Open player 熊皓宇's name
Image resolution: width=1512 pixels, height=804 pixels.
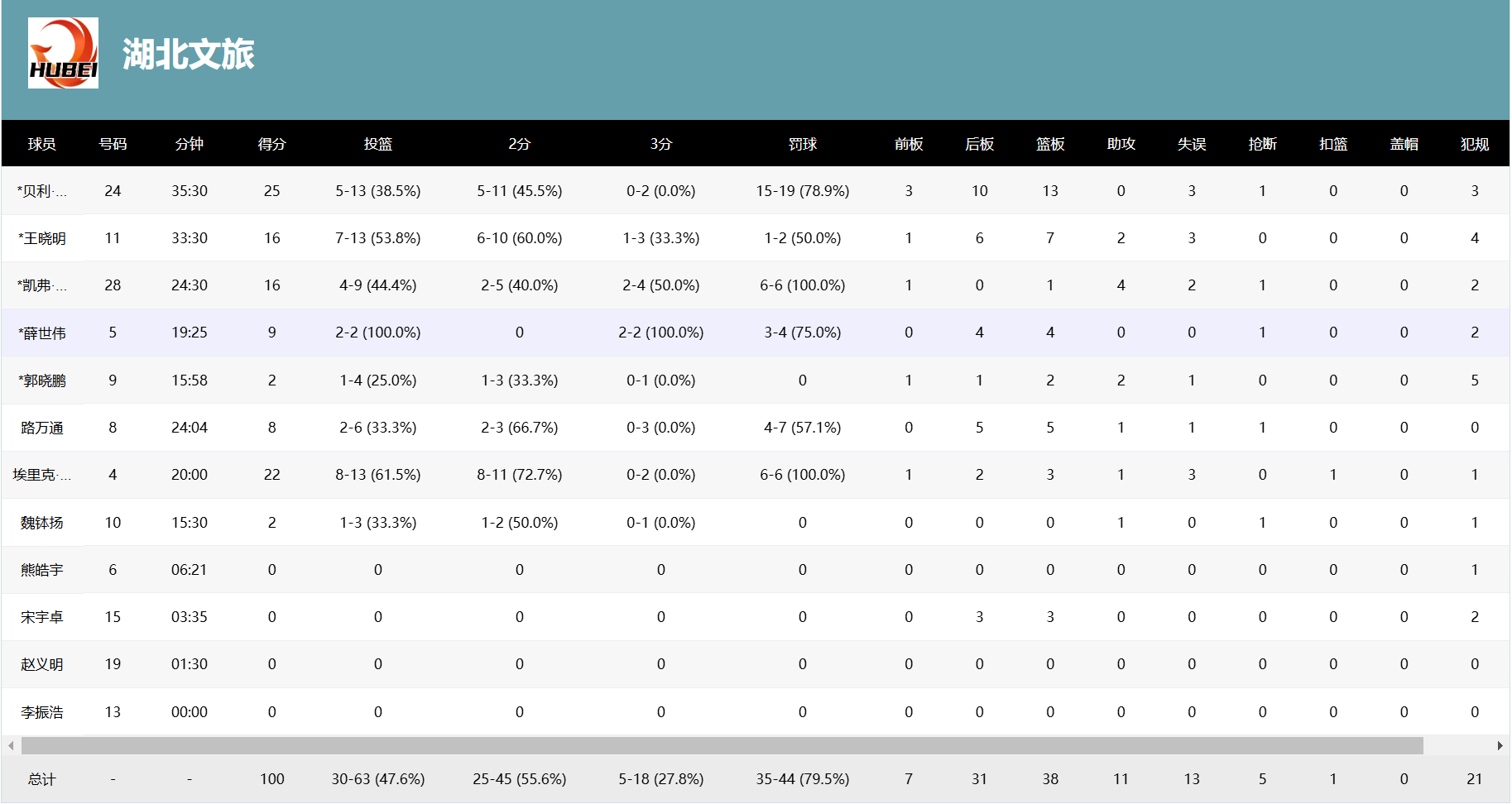[42, 570]
